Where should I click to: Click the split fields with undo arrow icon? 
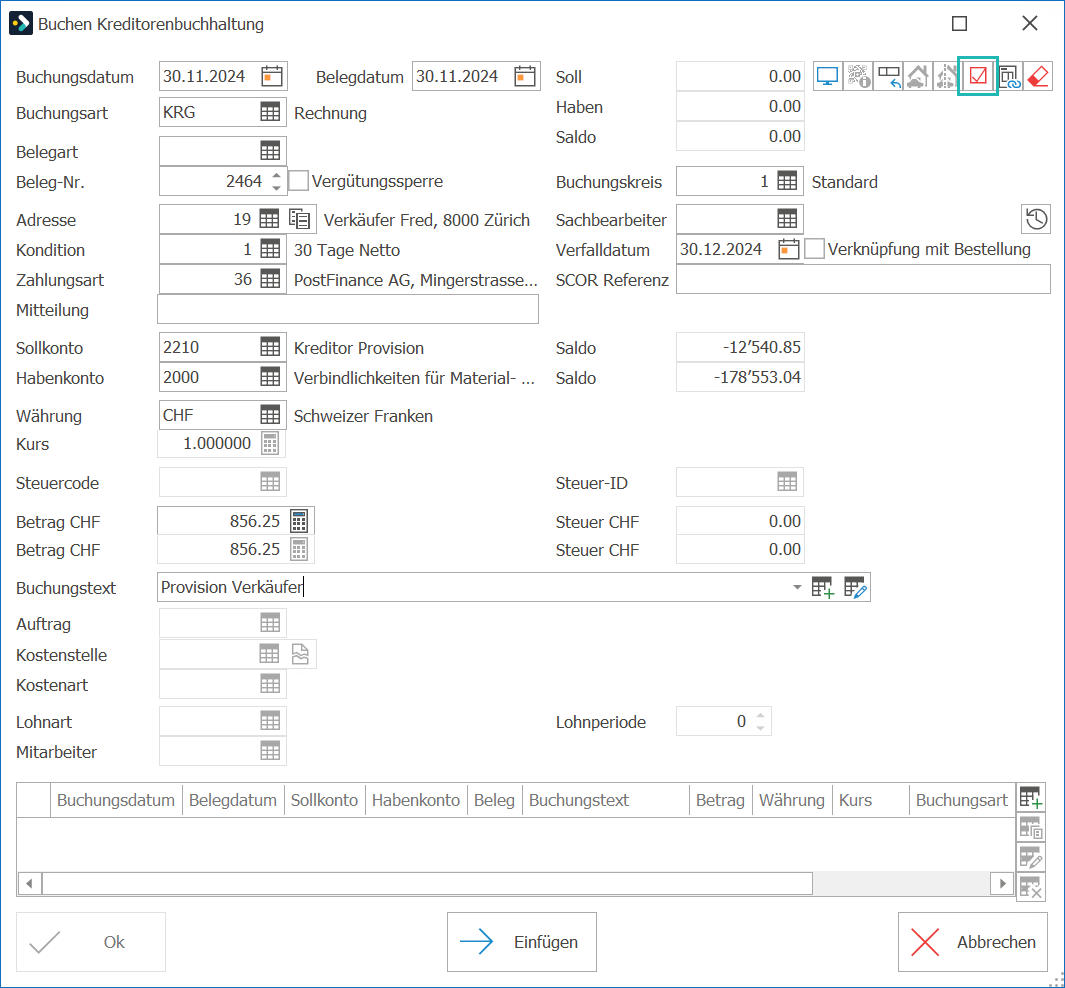tap(888, 76)
